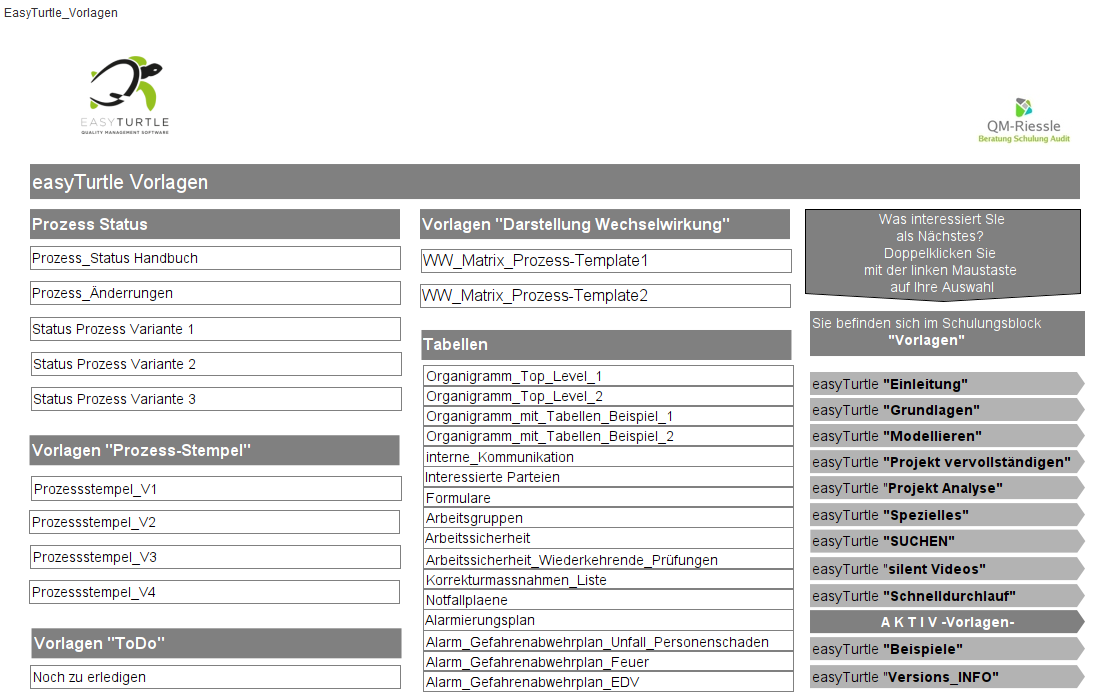Select the Notfallplaene row
The image size is (1105, 700).
pyautogui.click(x=608, y=600)
